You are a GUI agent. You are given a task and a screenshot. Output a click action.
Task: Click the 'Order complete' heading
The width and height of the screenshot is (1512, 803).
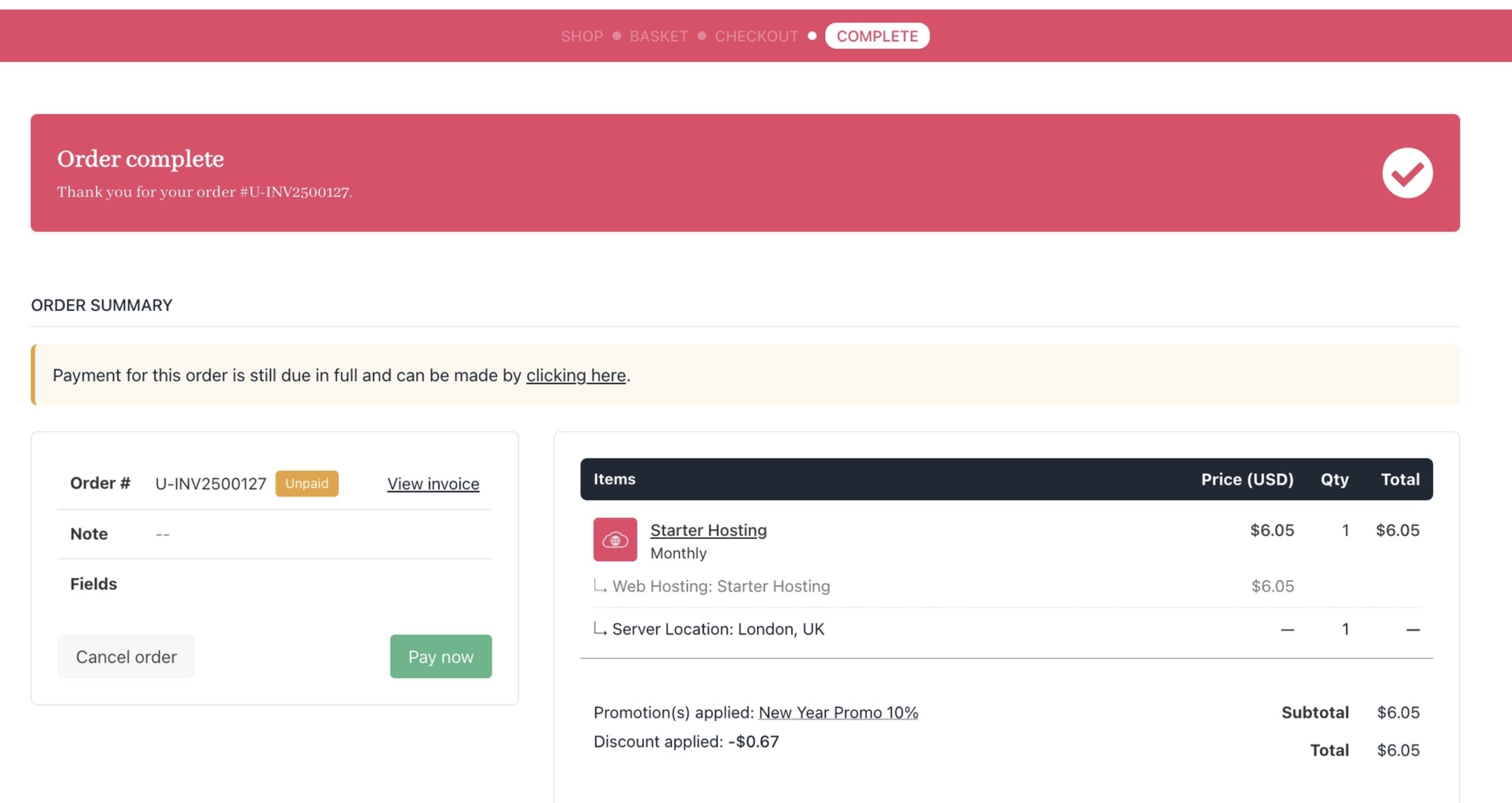click(140, 159)
